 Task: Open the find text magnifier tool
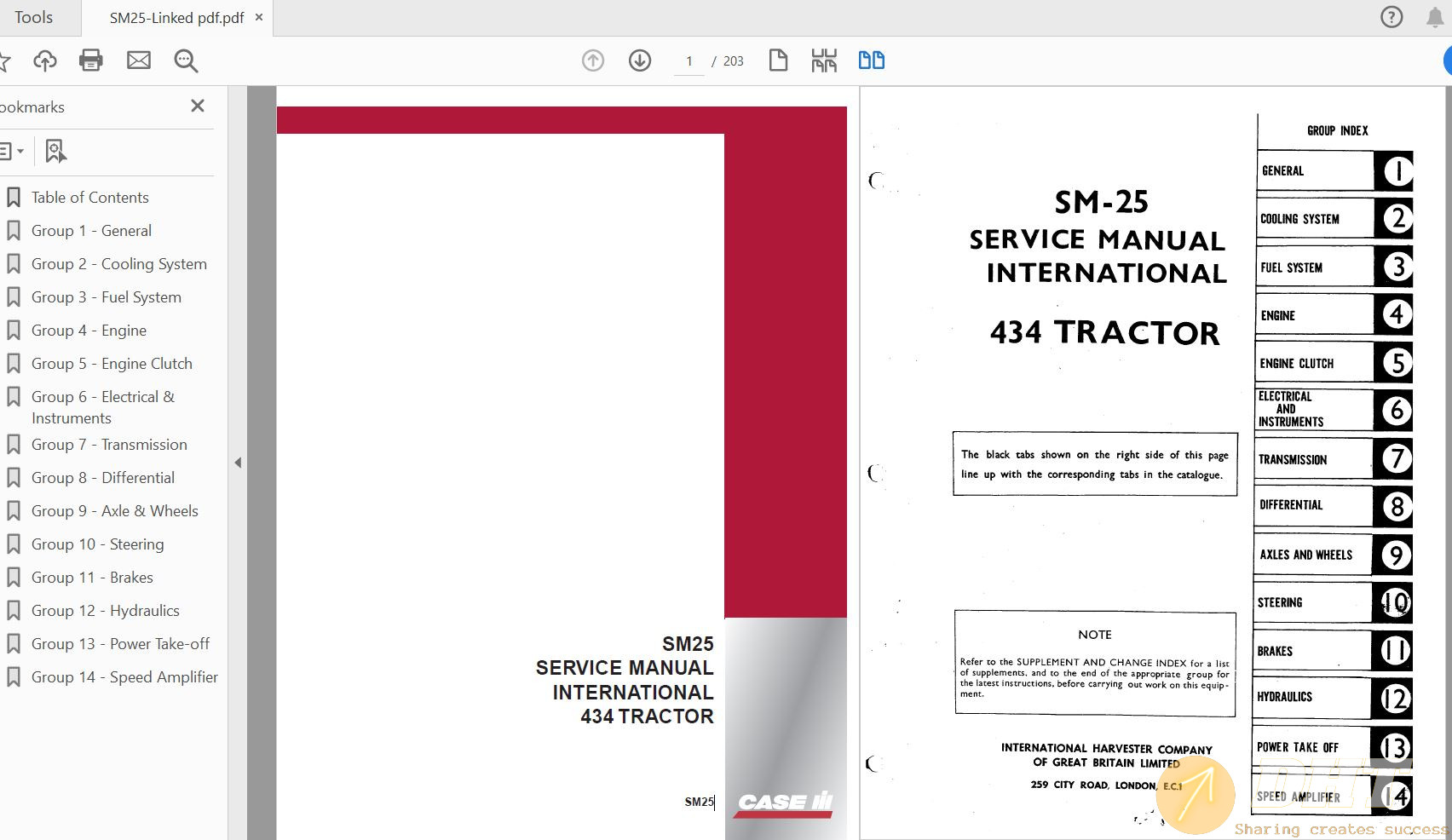[186, 60]
